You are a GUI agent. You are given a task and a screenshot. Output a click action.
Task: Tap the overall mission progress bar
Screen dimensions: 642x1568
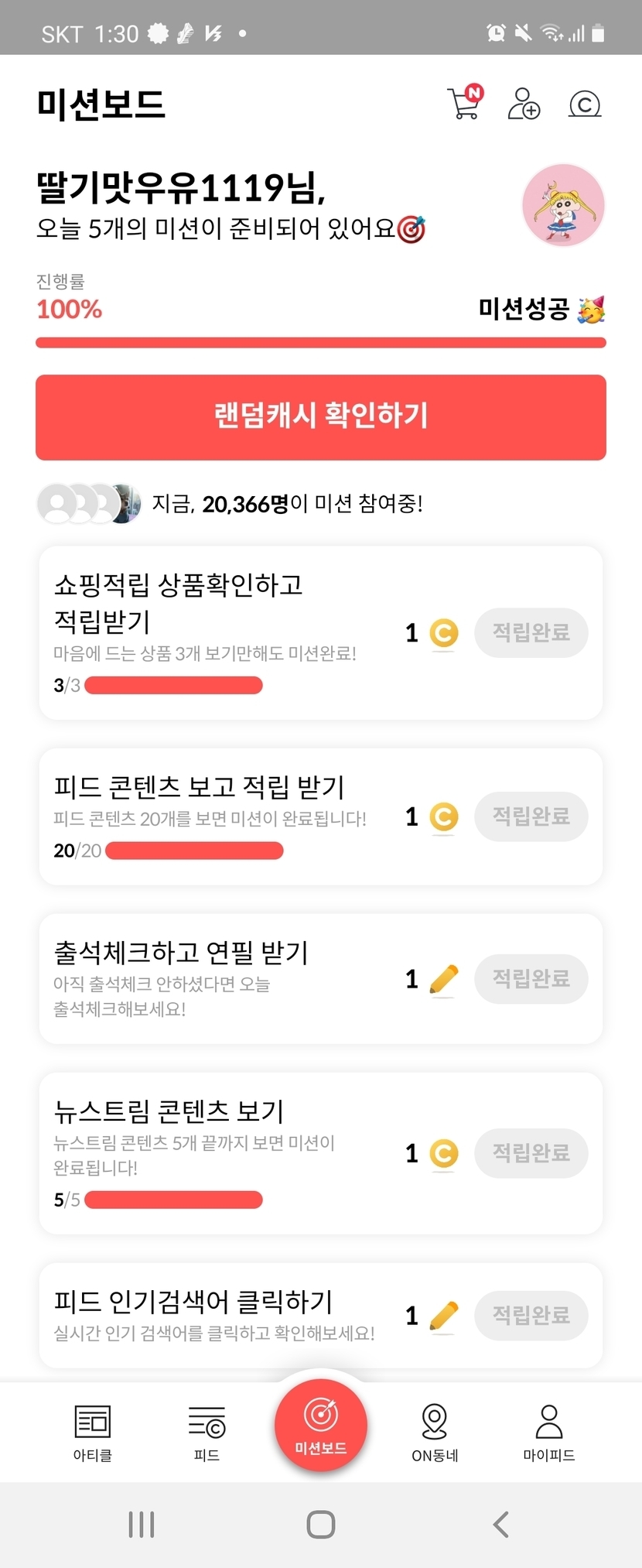pyautogui.click(x=321, y=343)
